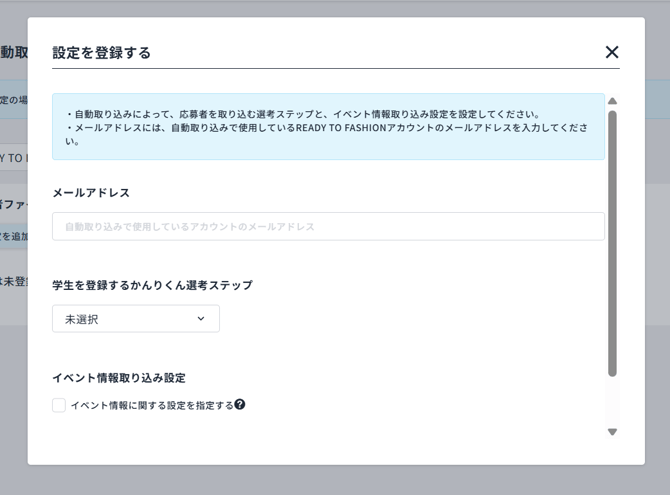Click the イベント情報取り込み設定 section heading
This screenshot has height=495, width=670.
tap(119, 378)
